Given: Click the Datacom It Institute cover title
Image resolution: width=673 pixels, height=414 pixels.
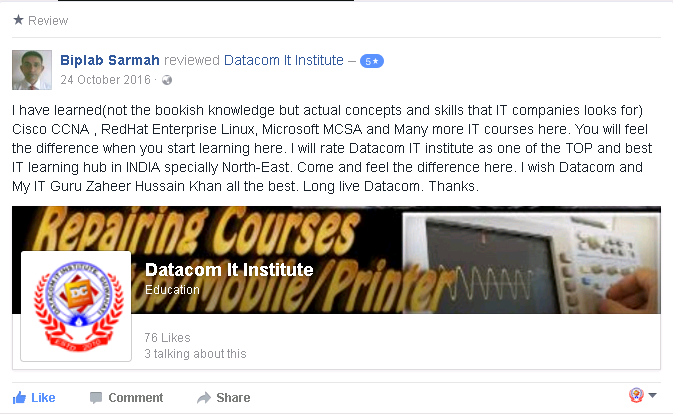Looking at the screenshot, I should (x=229, y=270).
